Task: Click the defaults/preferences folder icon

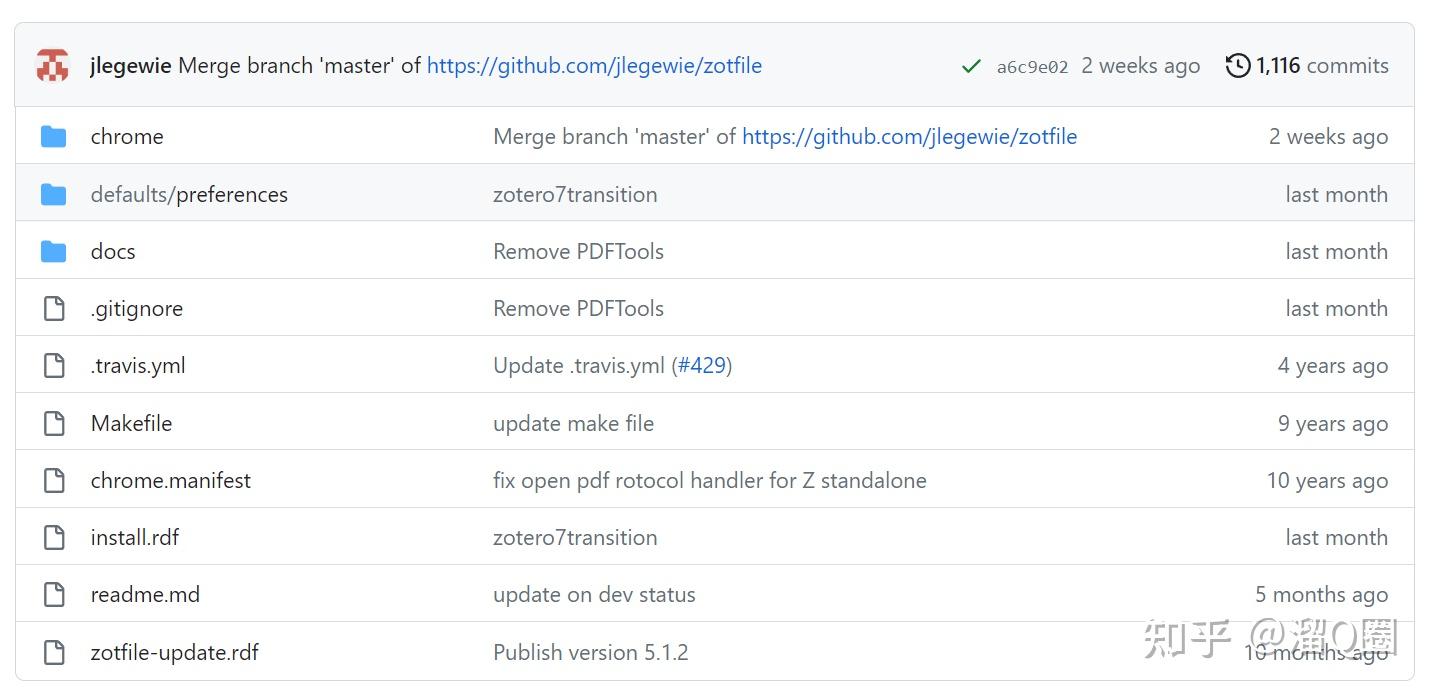Action: coord(53,195)
